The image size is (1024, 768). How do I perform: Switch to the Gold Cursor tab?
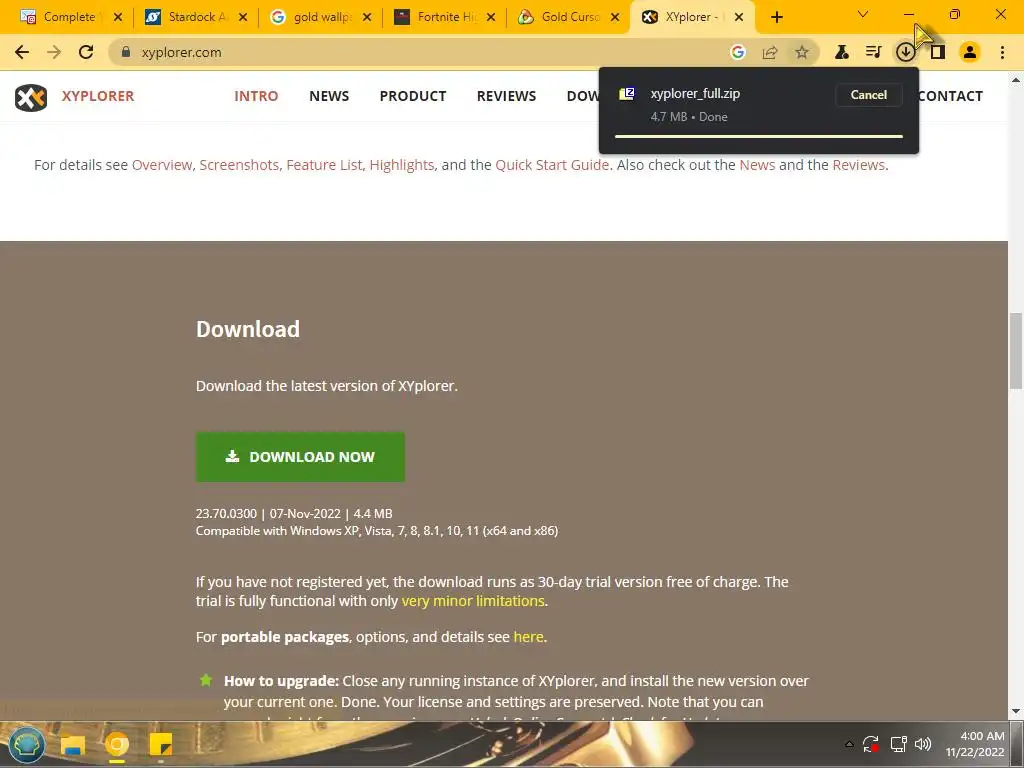pos(569,17)
